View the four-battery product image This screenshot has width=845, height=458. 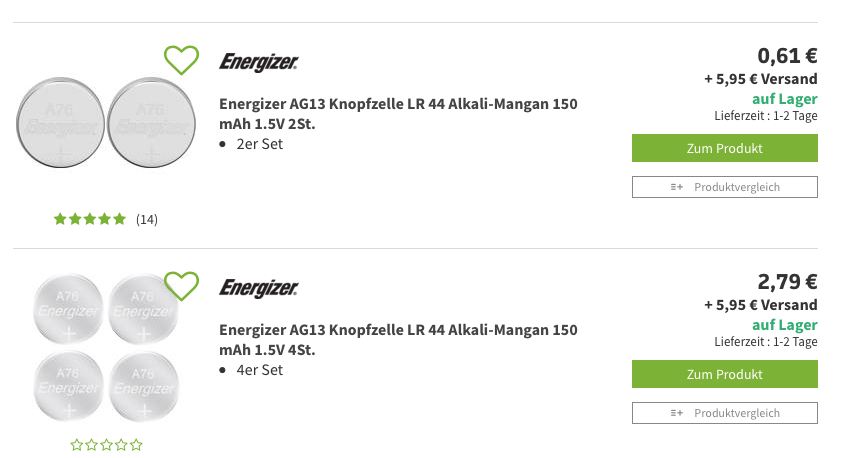[106, 348]
